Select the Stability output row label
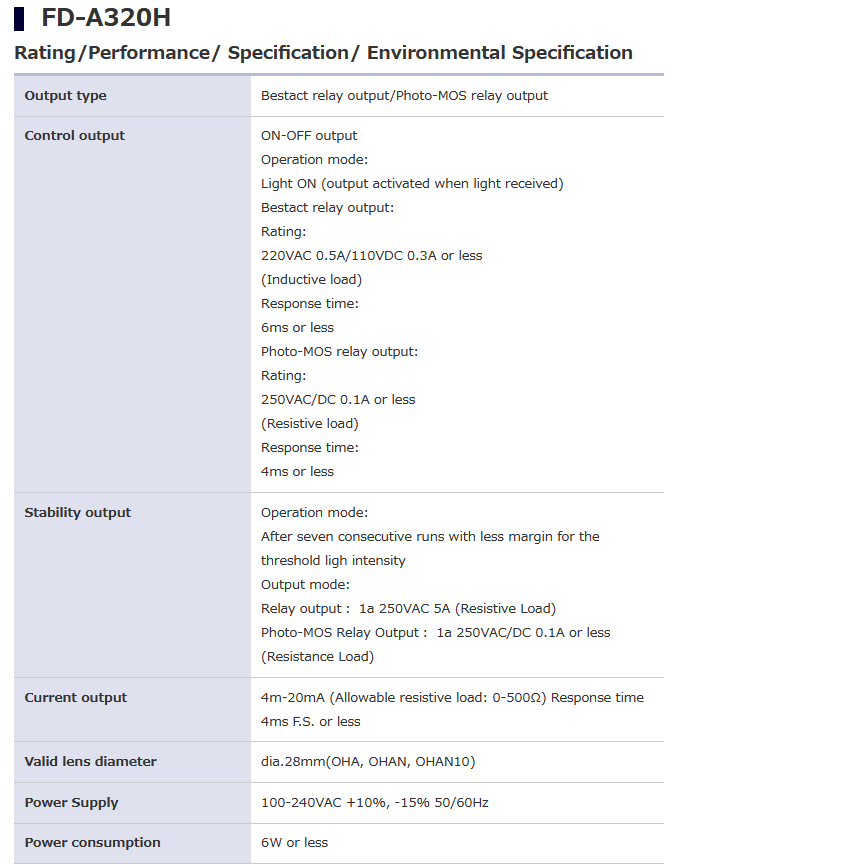 point(78,513)
